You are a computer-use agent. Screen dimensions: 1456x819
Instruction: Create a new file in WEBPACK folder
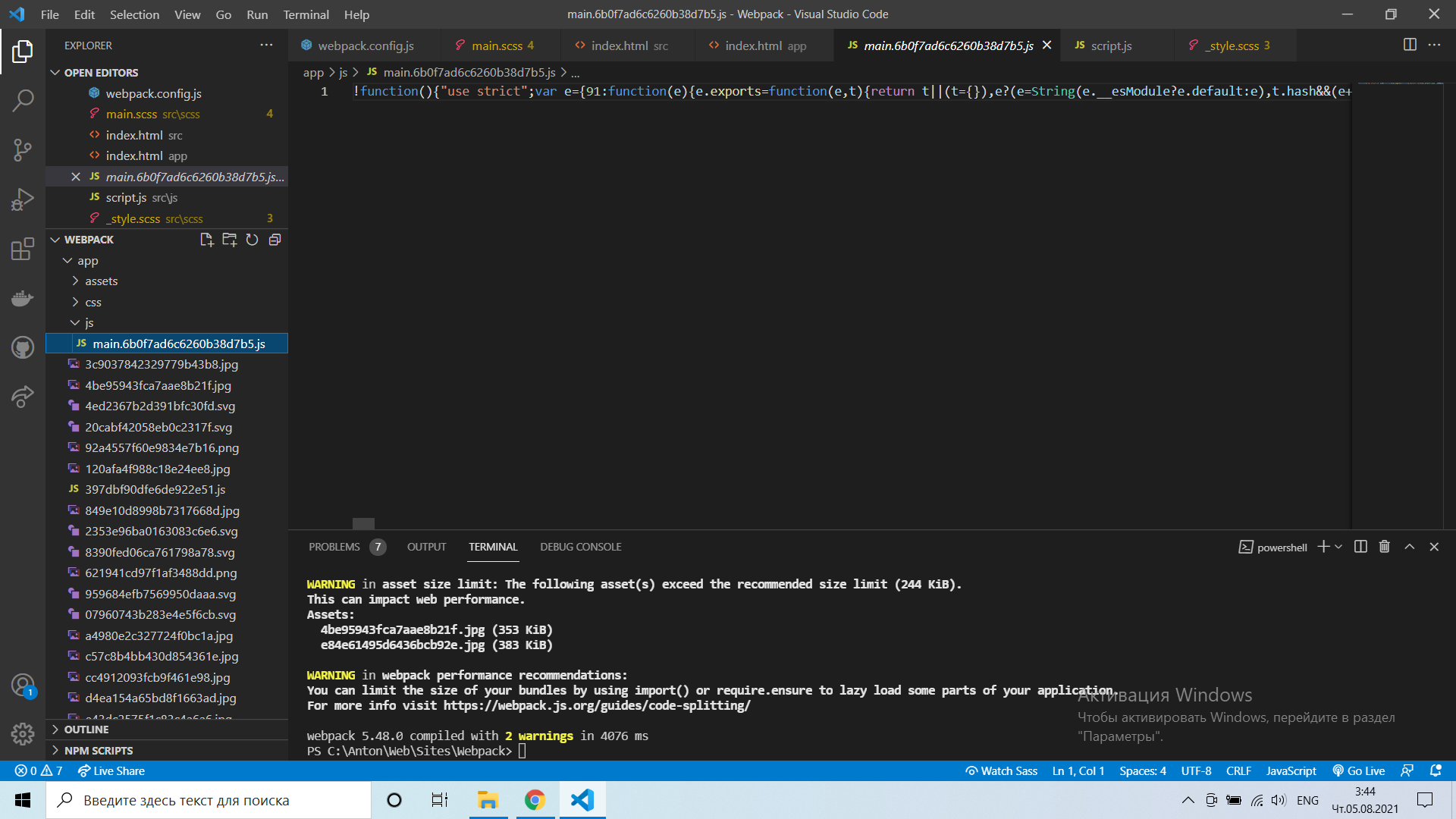click(206, 240)
